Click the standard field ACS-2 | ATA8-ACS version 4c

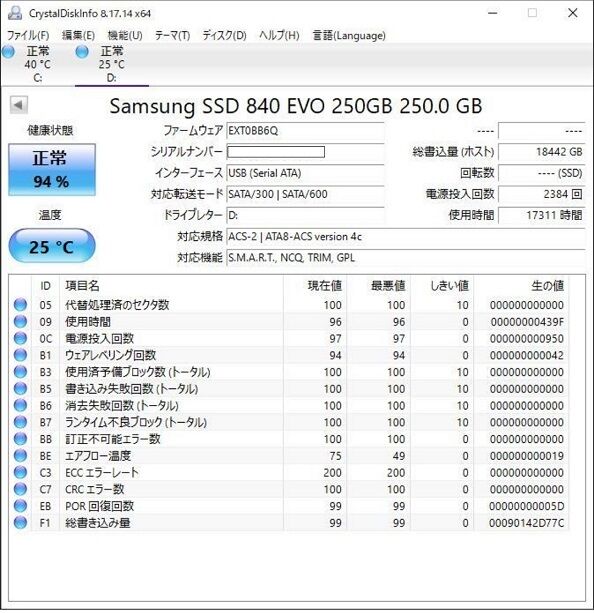(x=406, y=237)
